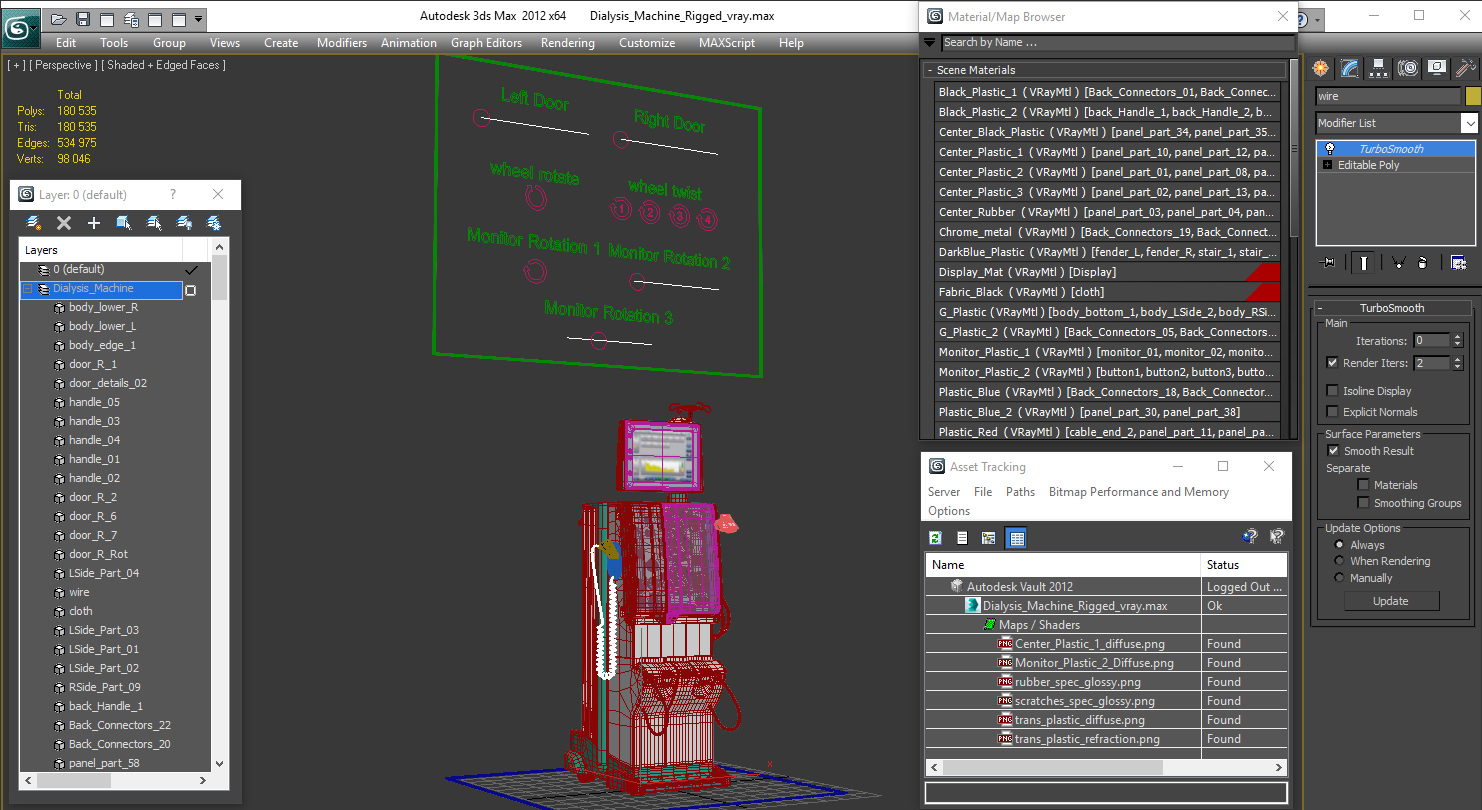Open the Create command panel tab

pyautogui.click(x=1322, y=68)
